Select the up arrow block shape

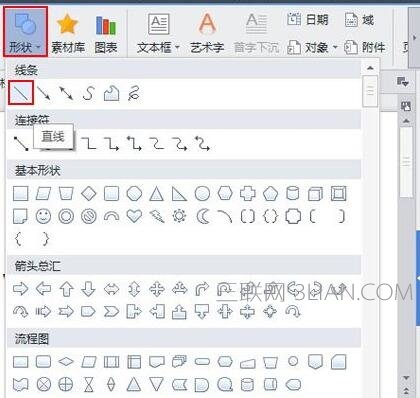[x=66, y=289]
